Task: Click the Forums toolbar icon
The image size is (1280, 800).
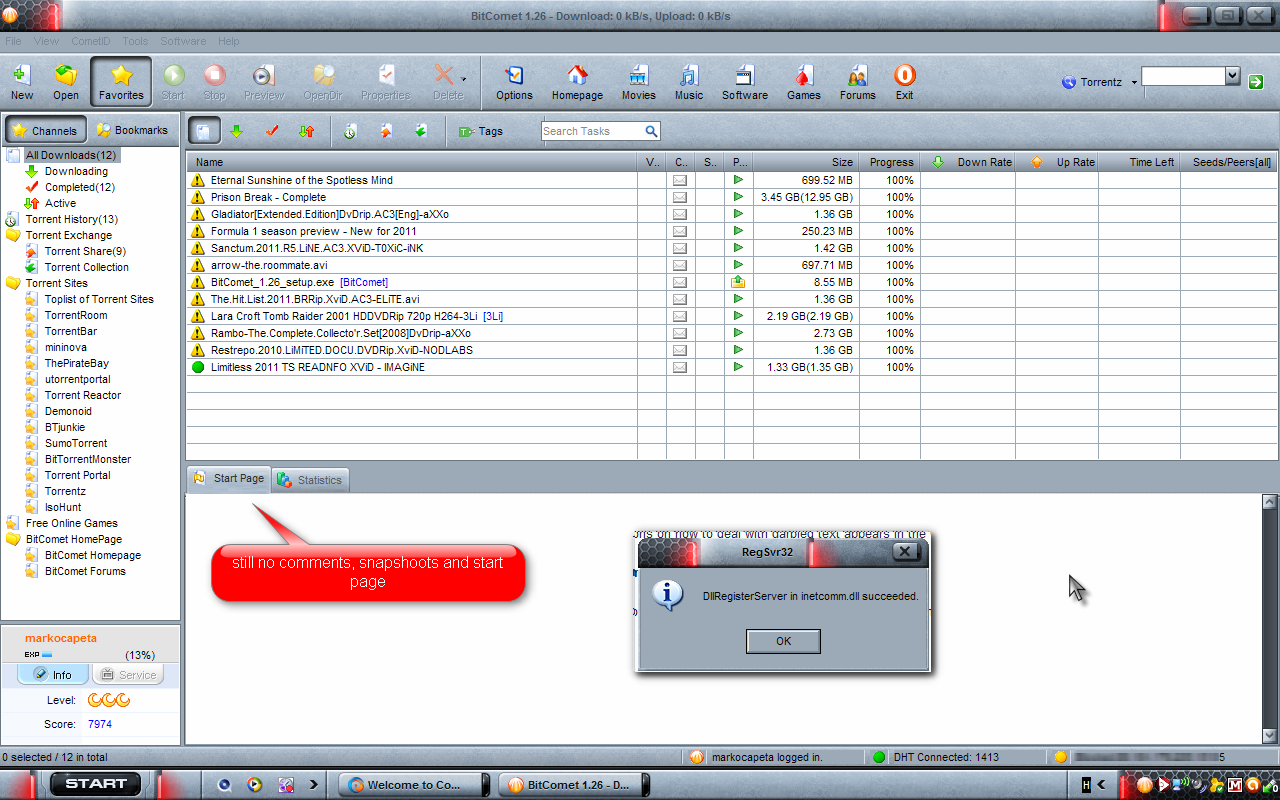Action: [857, 81]
